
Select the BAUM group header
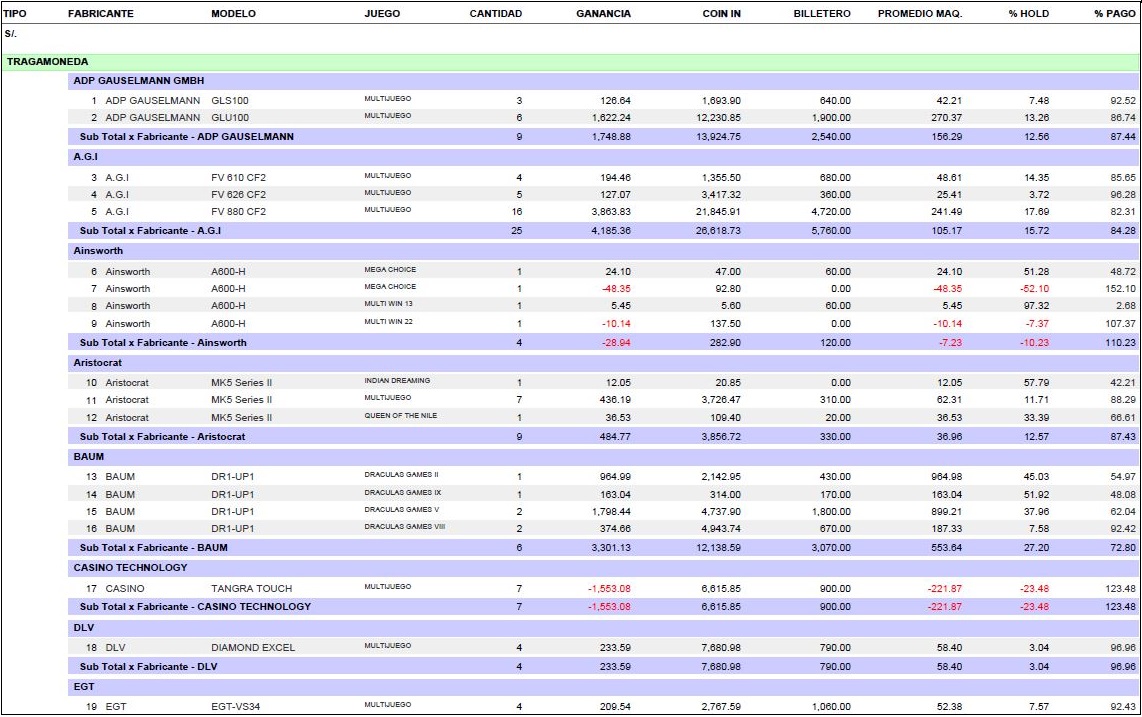(603, 457)
